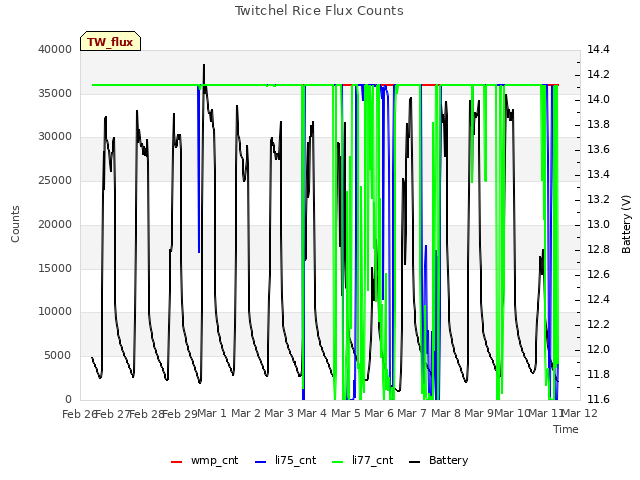Click the Battery spike peak near Mar 1

point(204,65)
